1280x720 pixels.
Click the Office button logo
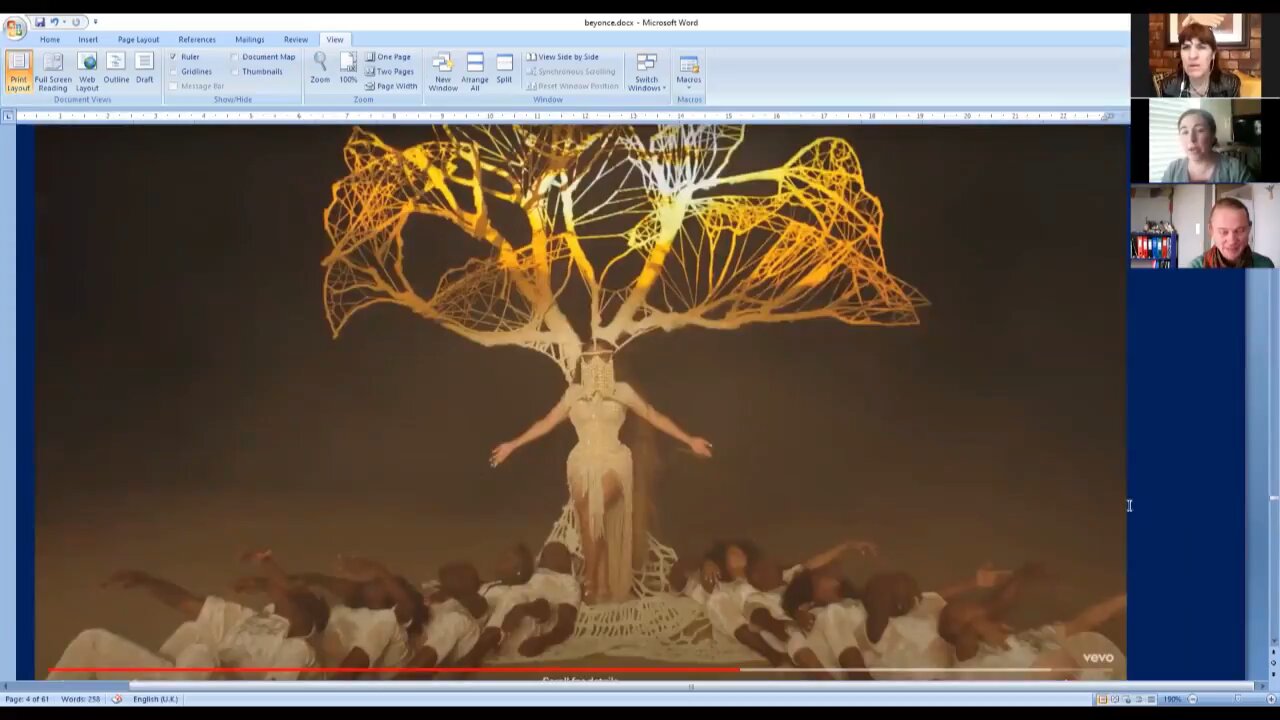pos(14,27)
